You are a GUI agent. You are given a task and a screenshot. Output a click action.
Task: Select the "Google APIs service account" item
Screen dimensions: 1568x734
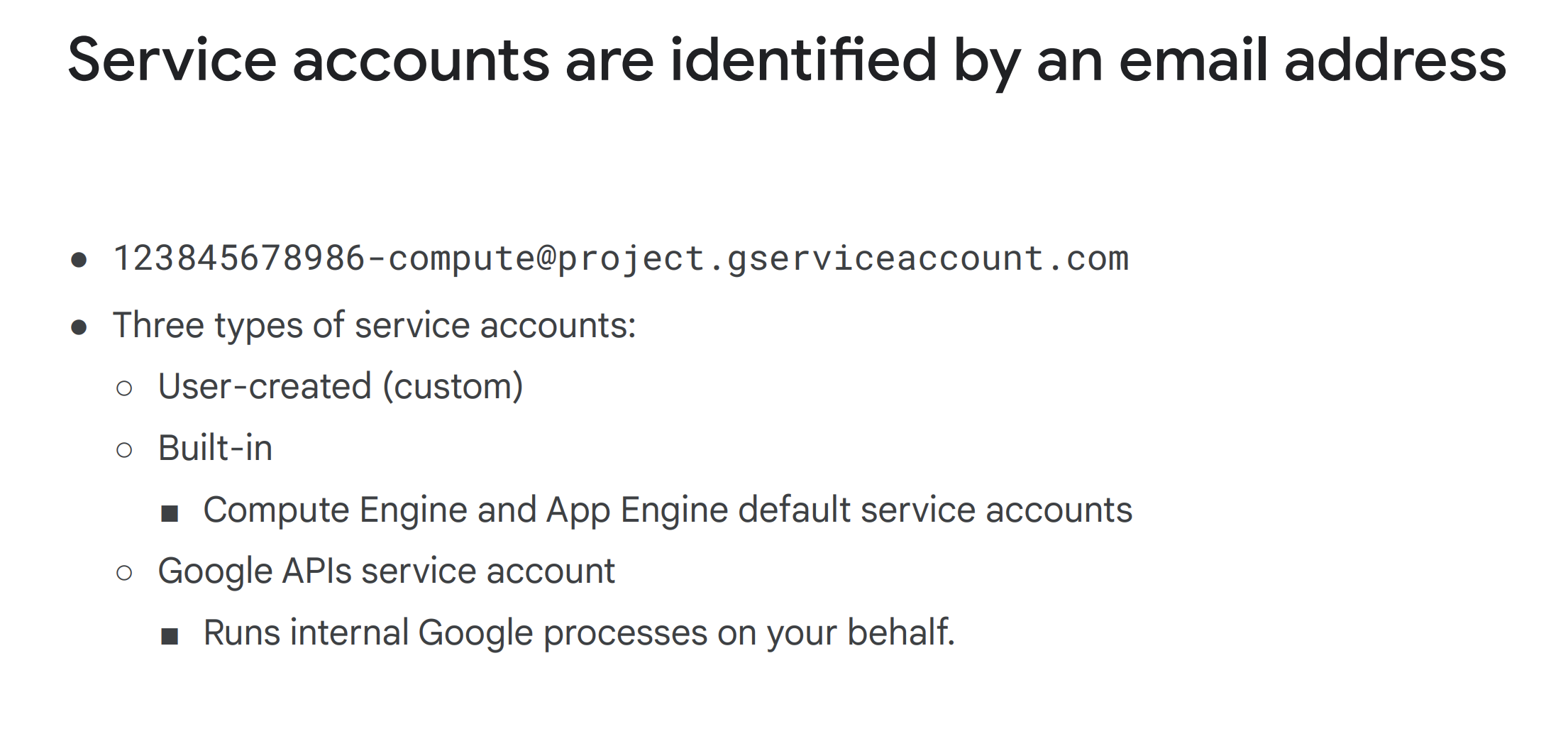[386, 571]
